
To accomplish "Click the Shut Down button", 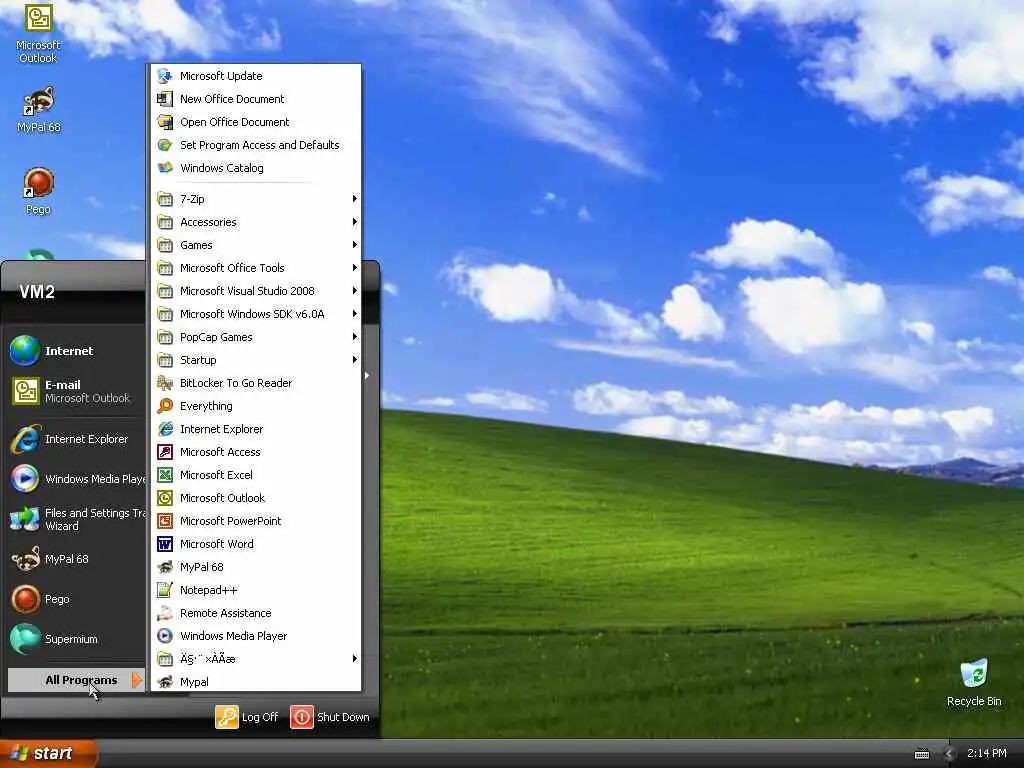I will pos(330,717).
